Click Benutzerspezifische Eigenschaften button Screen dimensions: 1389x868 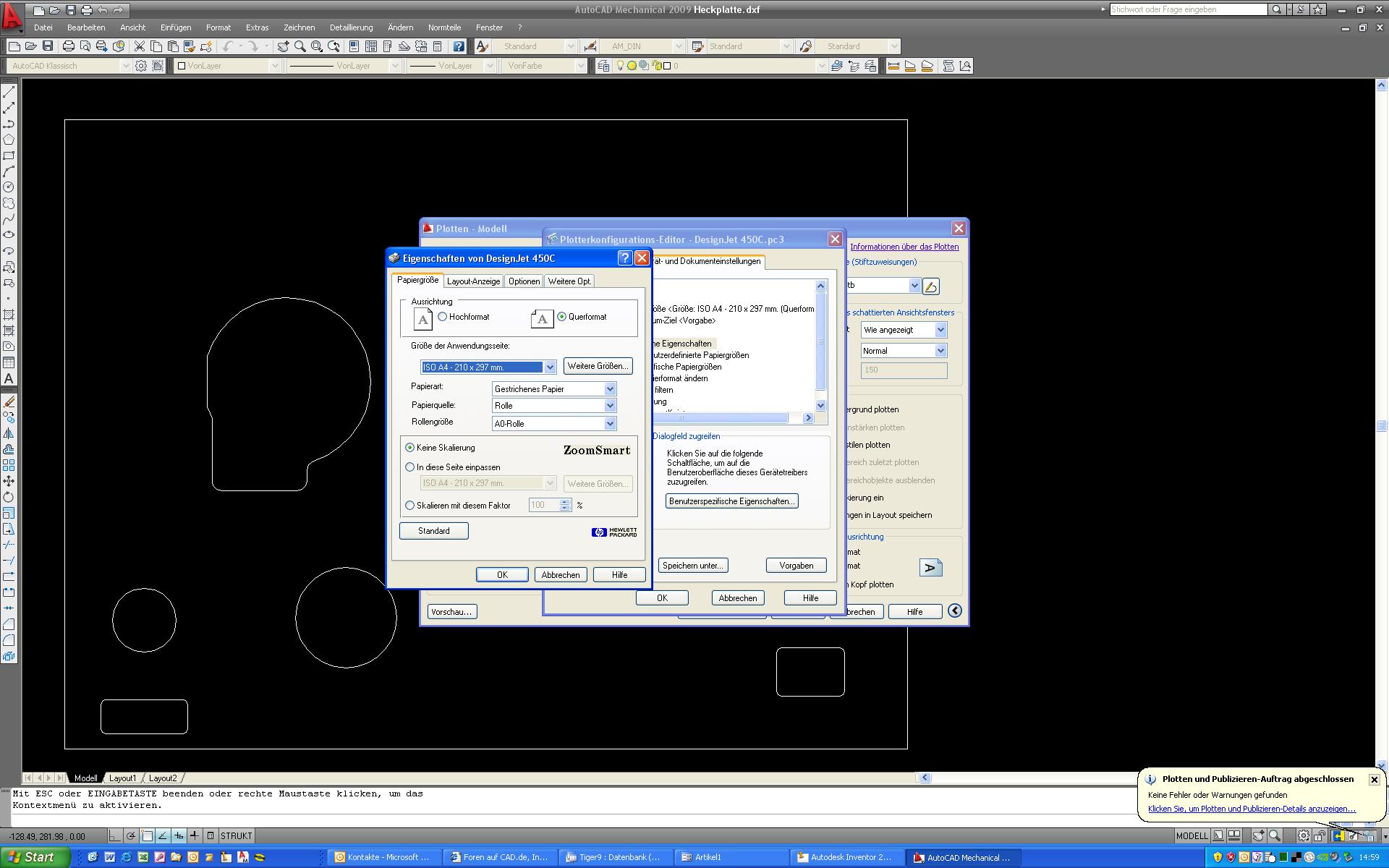[731, 501]
